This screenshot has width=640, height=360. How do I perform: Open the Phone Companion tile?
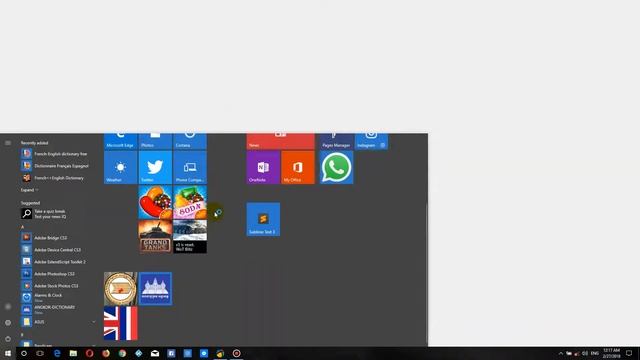tap(190, 167)
